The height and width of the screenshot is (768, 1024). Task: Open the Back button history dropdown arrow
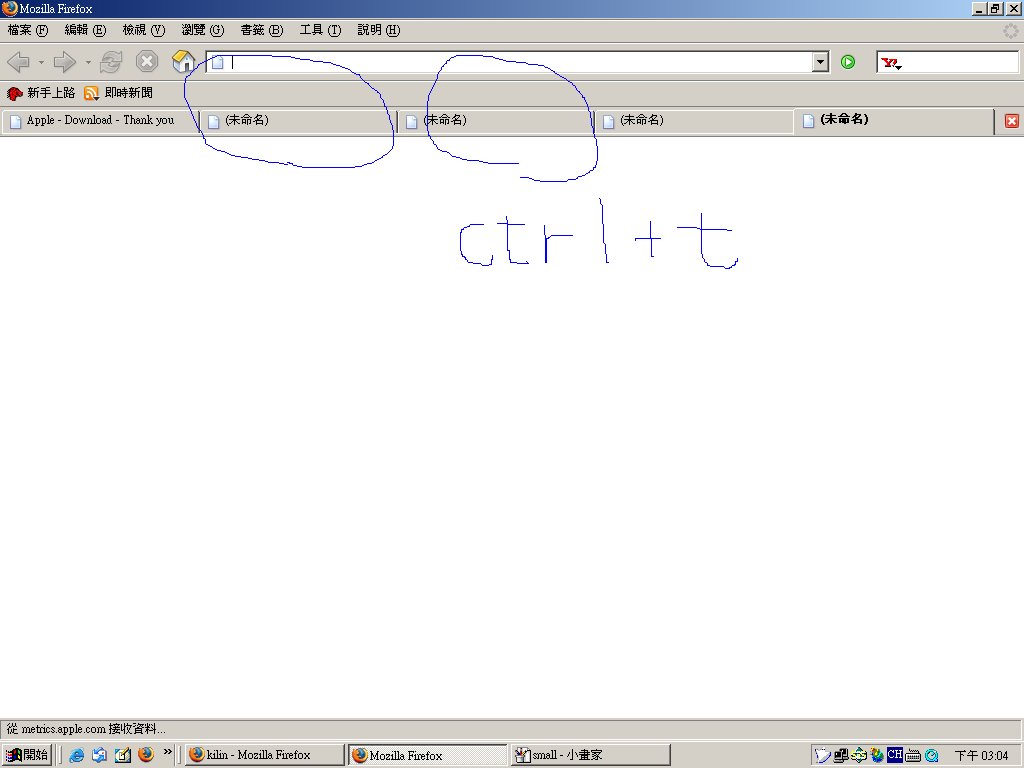[x=41, y=62]
